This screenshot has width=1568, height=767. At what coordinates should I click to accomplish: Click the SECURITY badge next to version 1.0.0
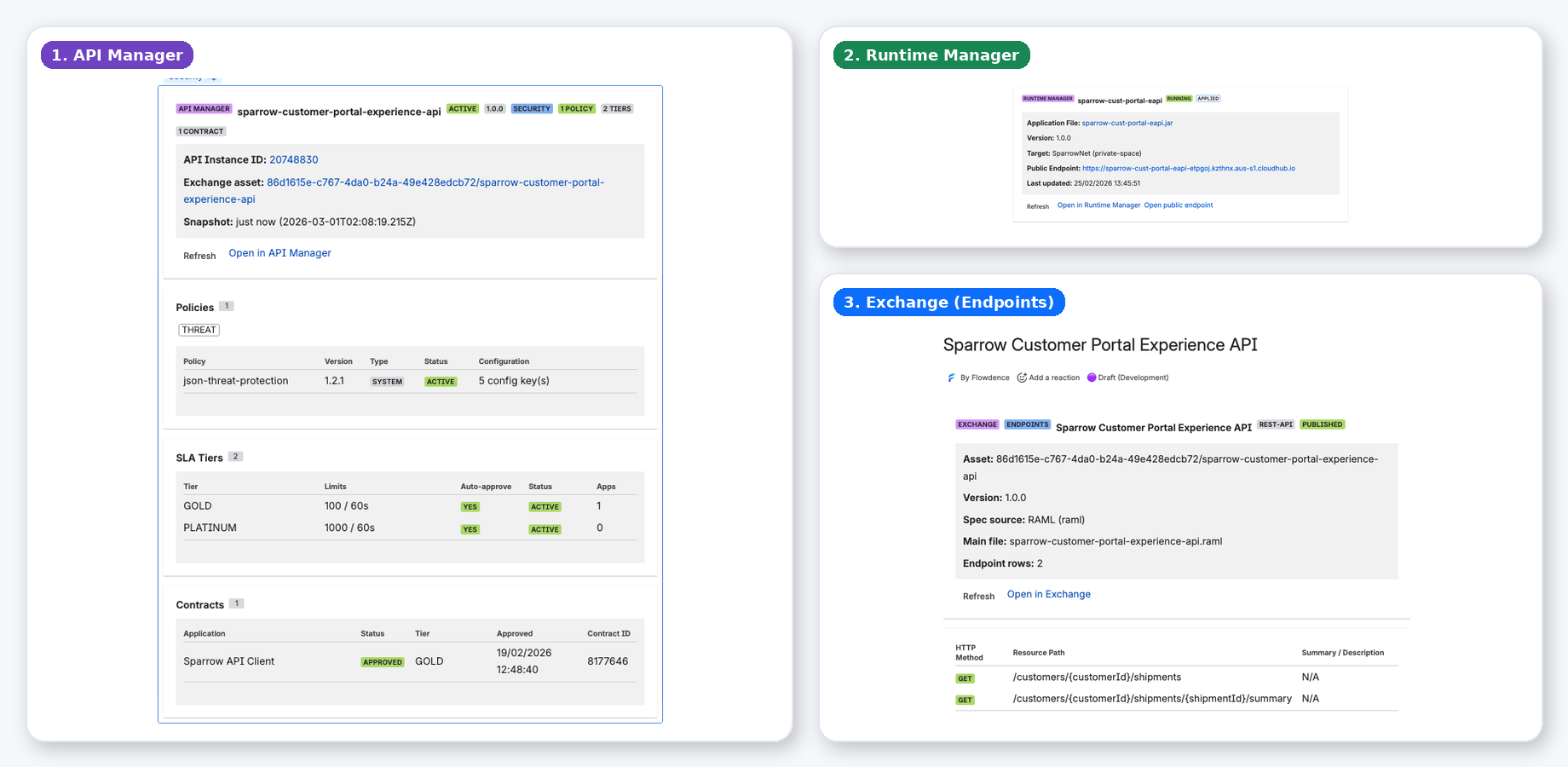531,108
